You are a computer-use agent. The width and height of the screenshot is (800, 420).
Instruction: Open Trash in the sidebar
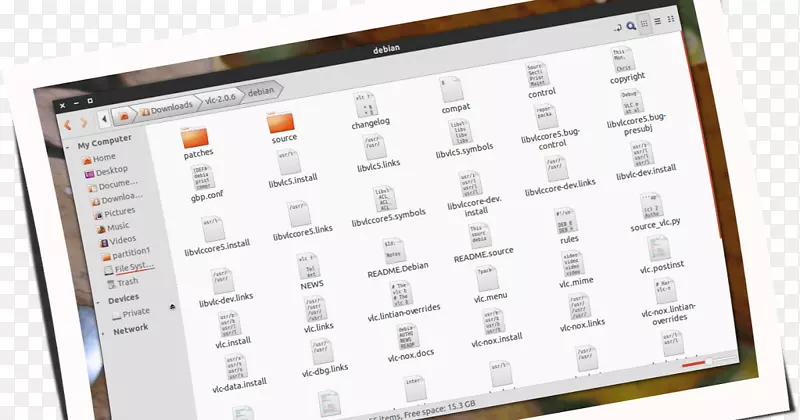point(122,283)
